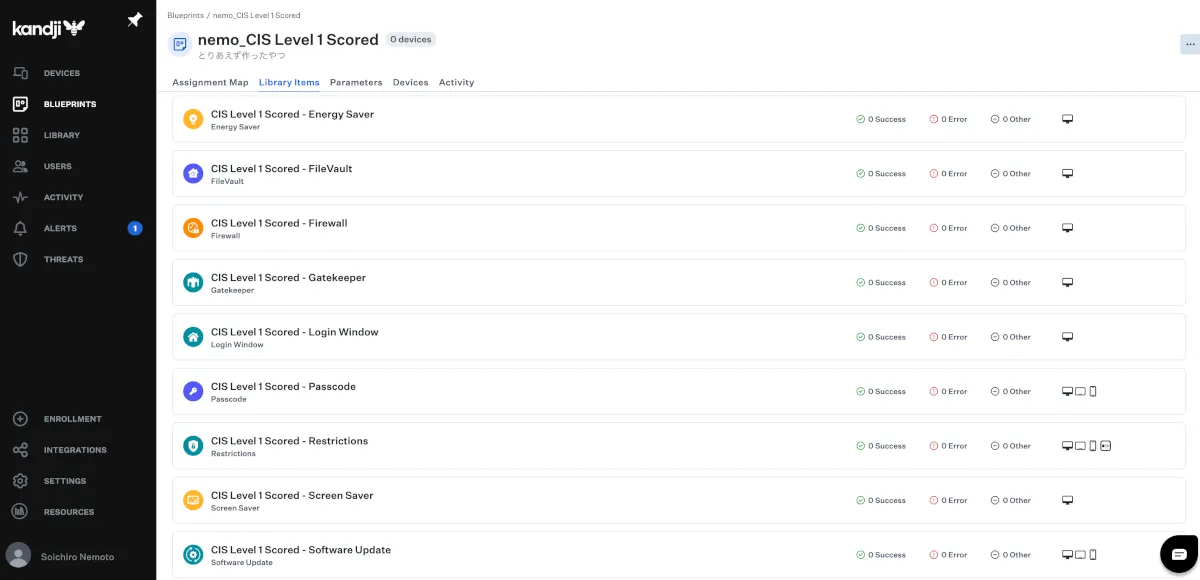Open the blueprint three-dot actions menu
Screen dimensions: 1200x580
(1189, 44)
